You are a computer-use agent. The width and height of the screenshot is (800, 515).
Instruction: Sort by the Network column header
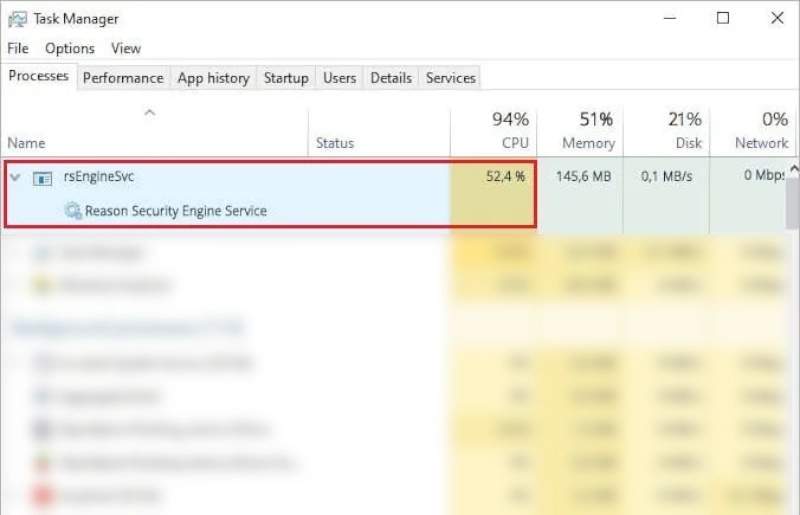click(x=753, y=132)
